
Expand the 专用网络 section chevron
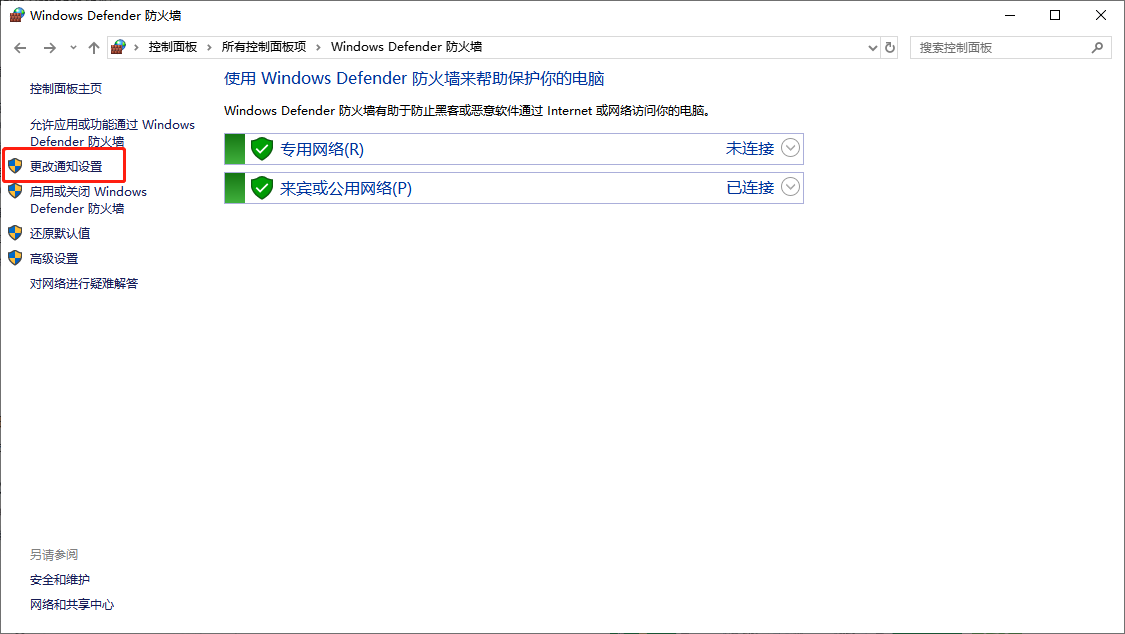790,148
